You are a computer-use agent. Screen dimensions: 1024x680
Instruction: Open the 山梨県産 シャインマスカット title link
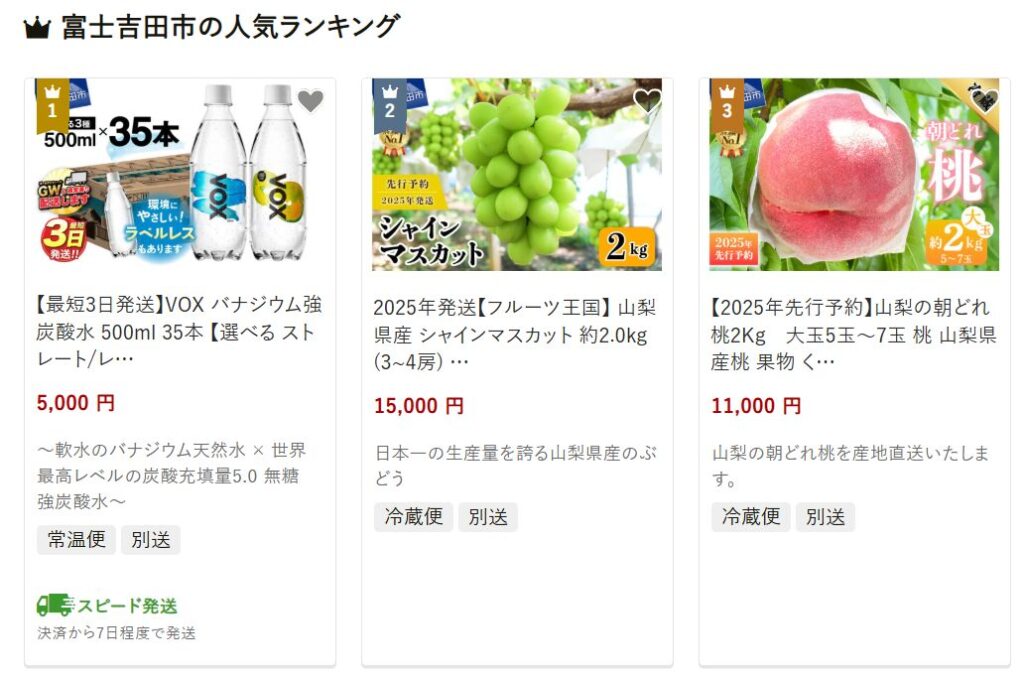[x=516, y=334]
